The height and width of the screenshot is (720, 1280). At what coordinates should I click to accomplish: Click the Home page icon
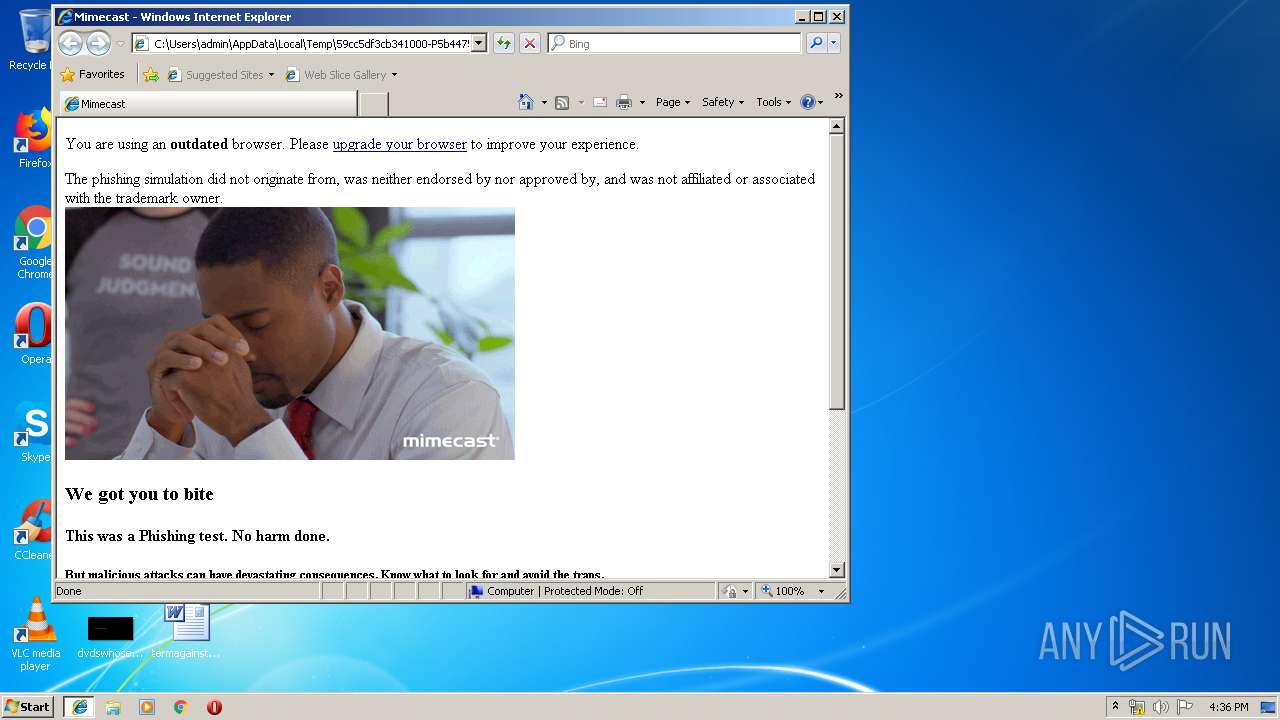point(526,102)
